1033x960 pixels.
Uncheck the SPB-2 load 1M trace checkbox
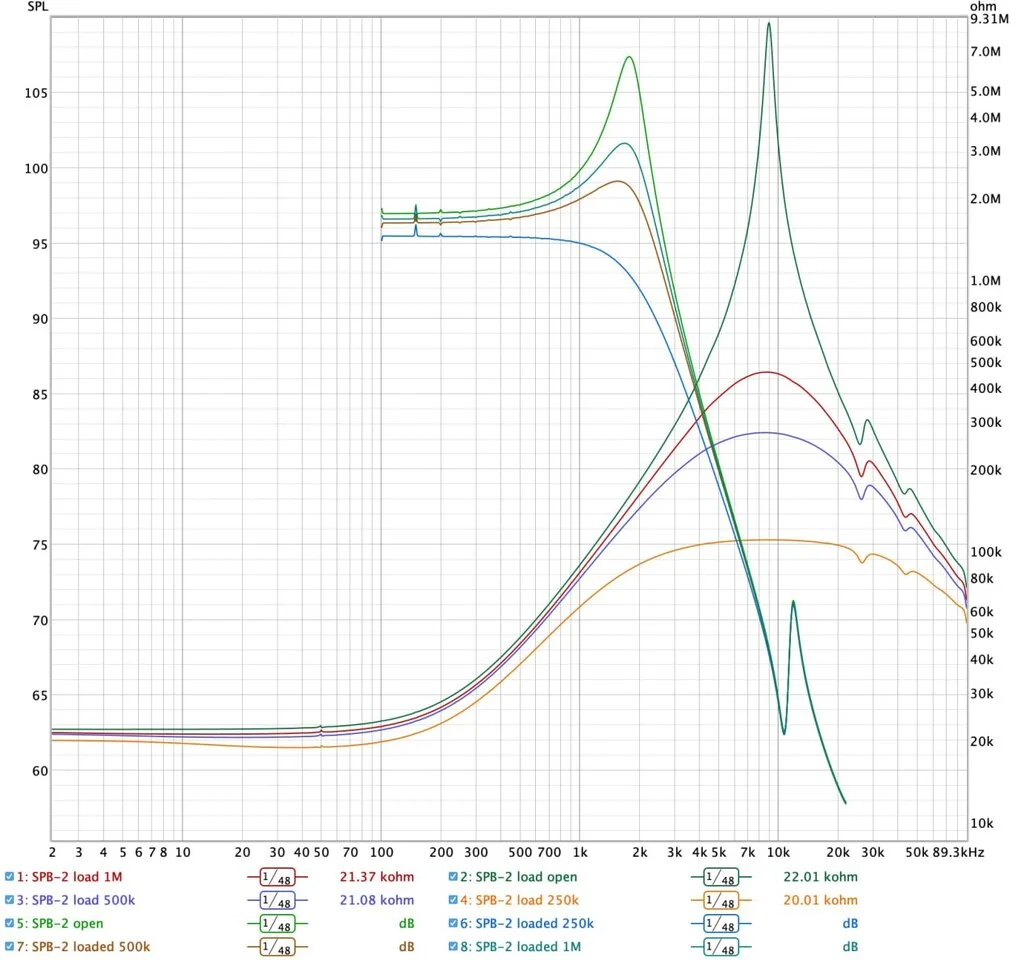pos(10,877)
